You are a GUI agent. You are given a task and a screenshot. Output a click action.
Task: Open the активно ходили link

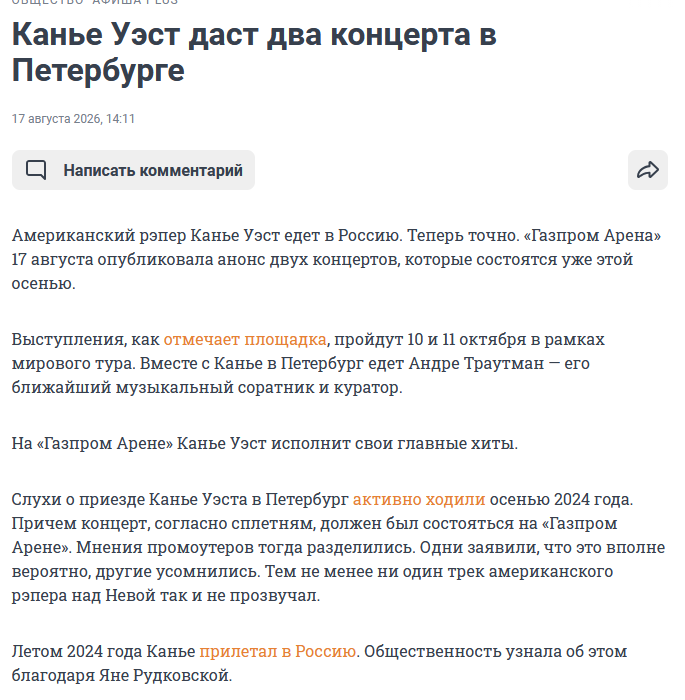(x=419, y=499)
